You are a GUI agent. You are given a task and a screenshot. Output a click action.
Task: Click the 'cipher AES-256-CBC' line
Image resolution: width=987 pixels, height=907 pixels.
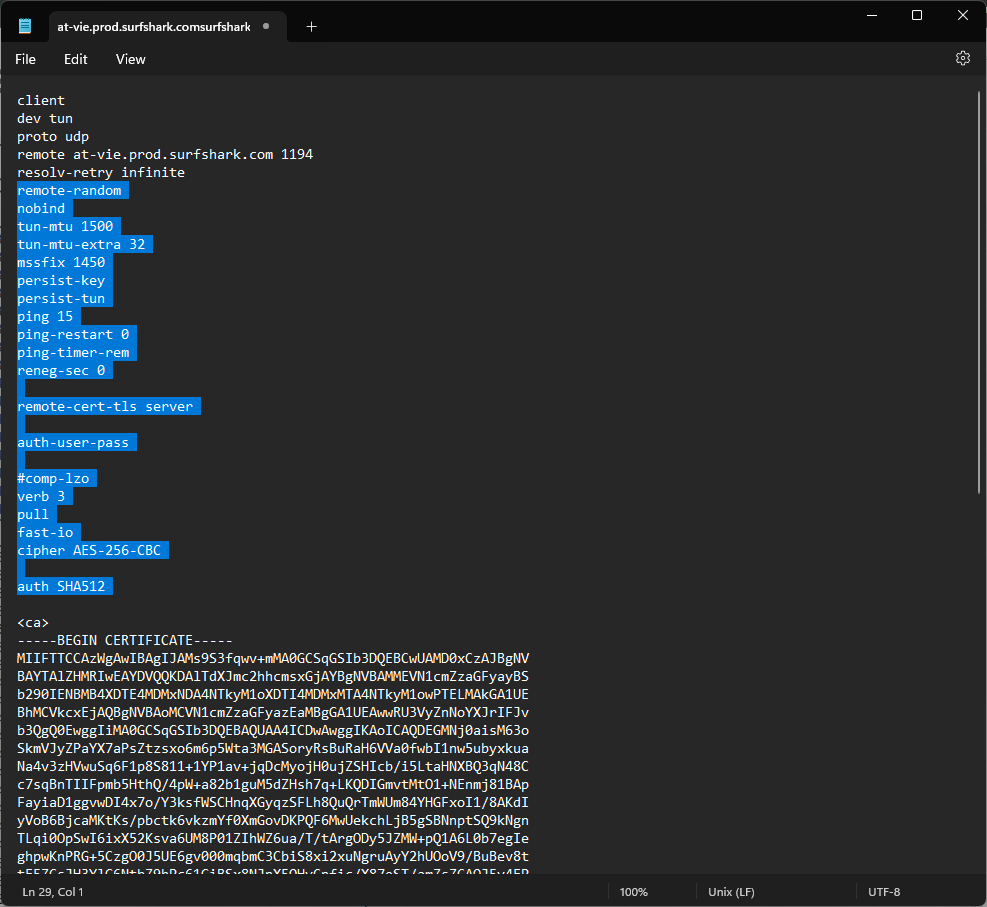pyautogui.click(x=92, y=551)
